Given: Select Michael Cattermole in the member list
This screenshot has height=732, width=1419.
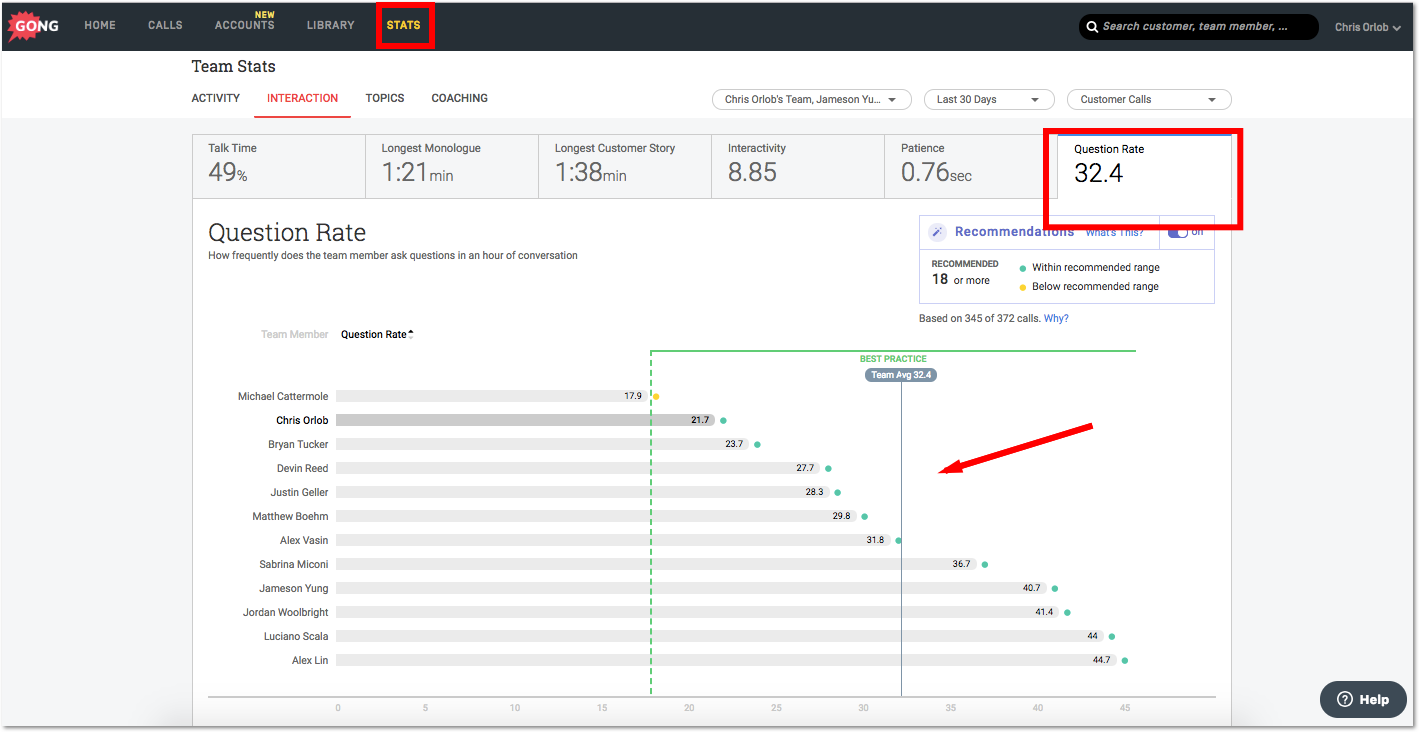Looking at the screenshot, I should pyautogui.click(x=283, y=396).
